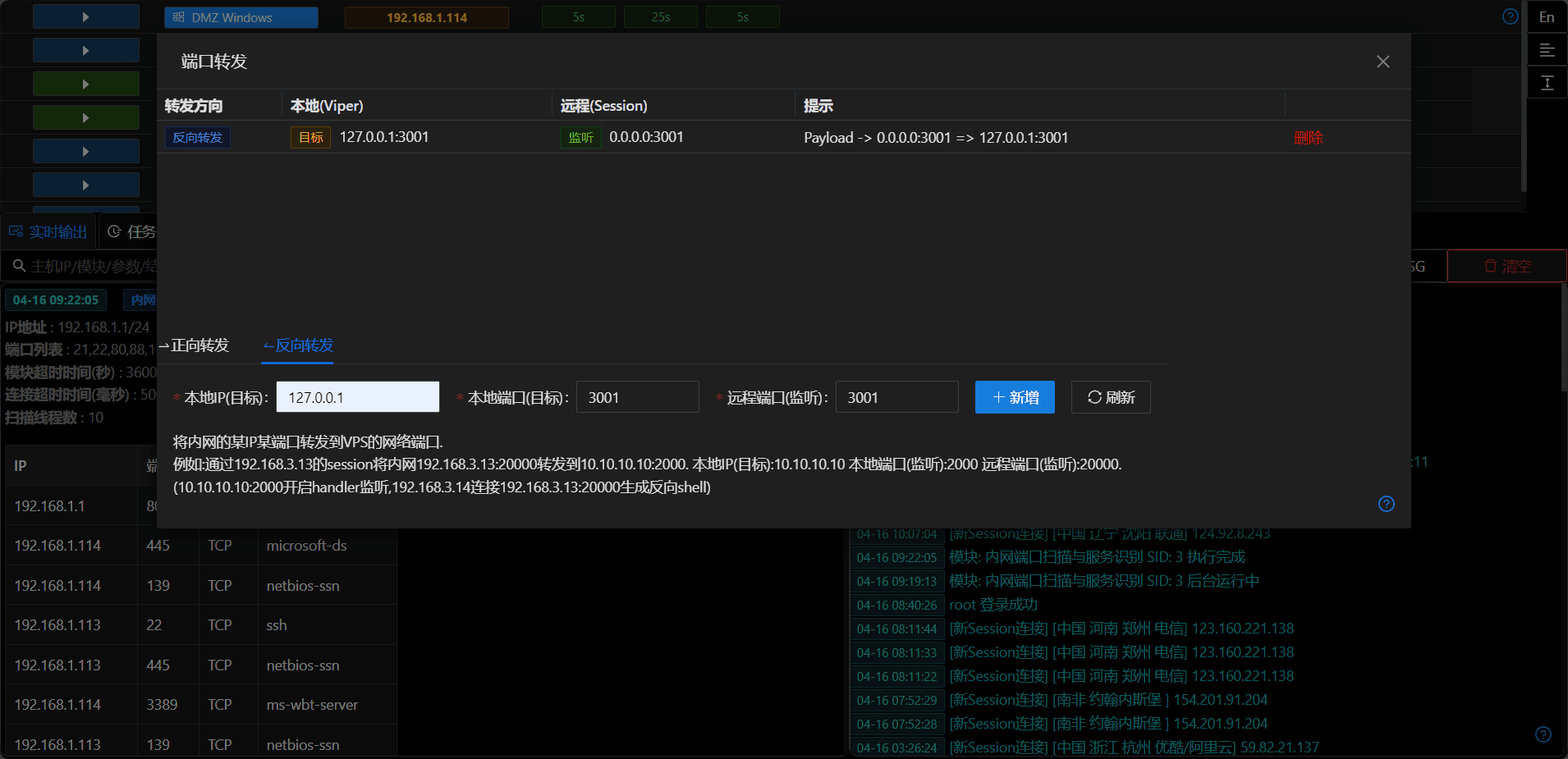
Task: Open the 实时输出 tab in background
Action: [48, 232]
